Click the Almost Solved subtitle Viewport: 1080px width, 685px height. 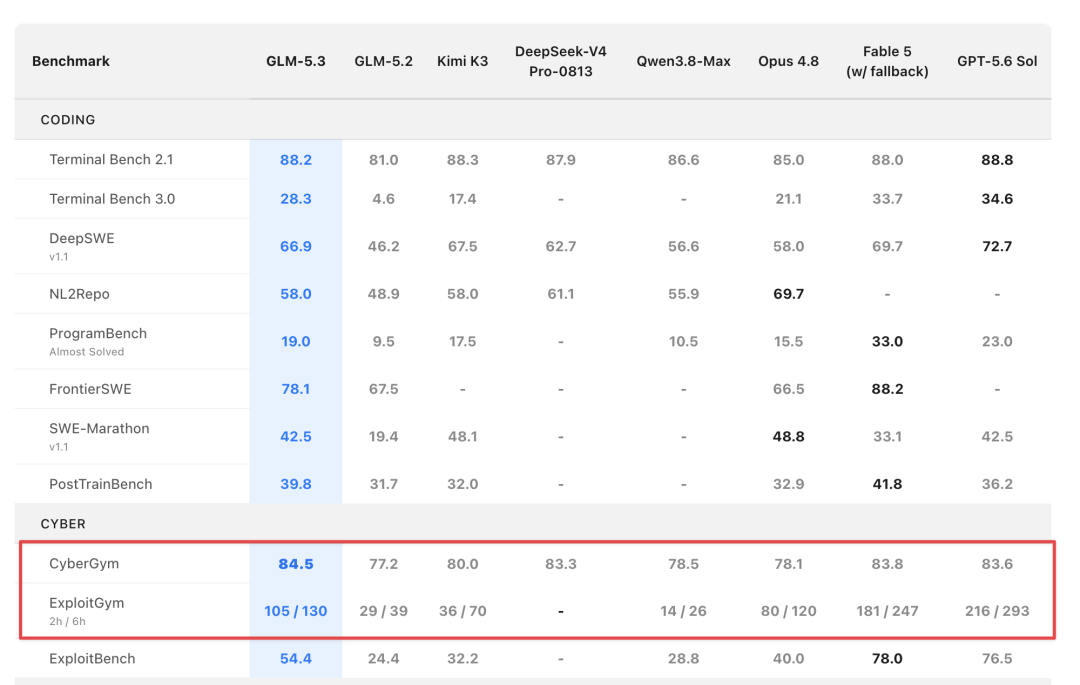tap(86, 352)
